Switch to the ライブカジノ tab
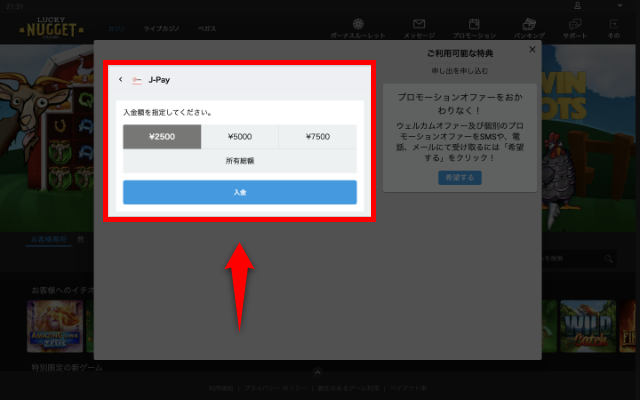The image size is (640, 400). 161,30
